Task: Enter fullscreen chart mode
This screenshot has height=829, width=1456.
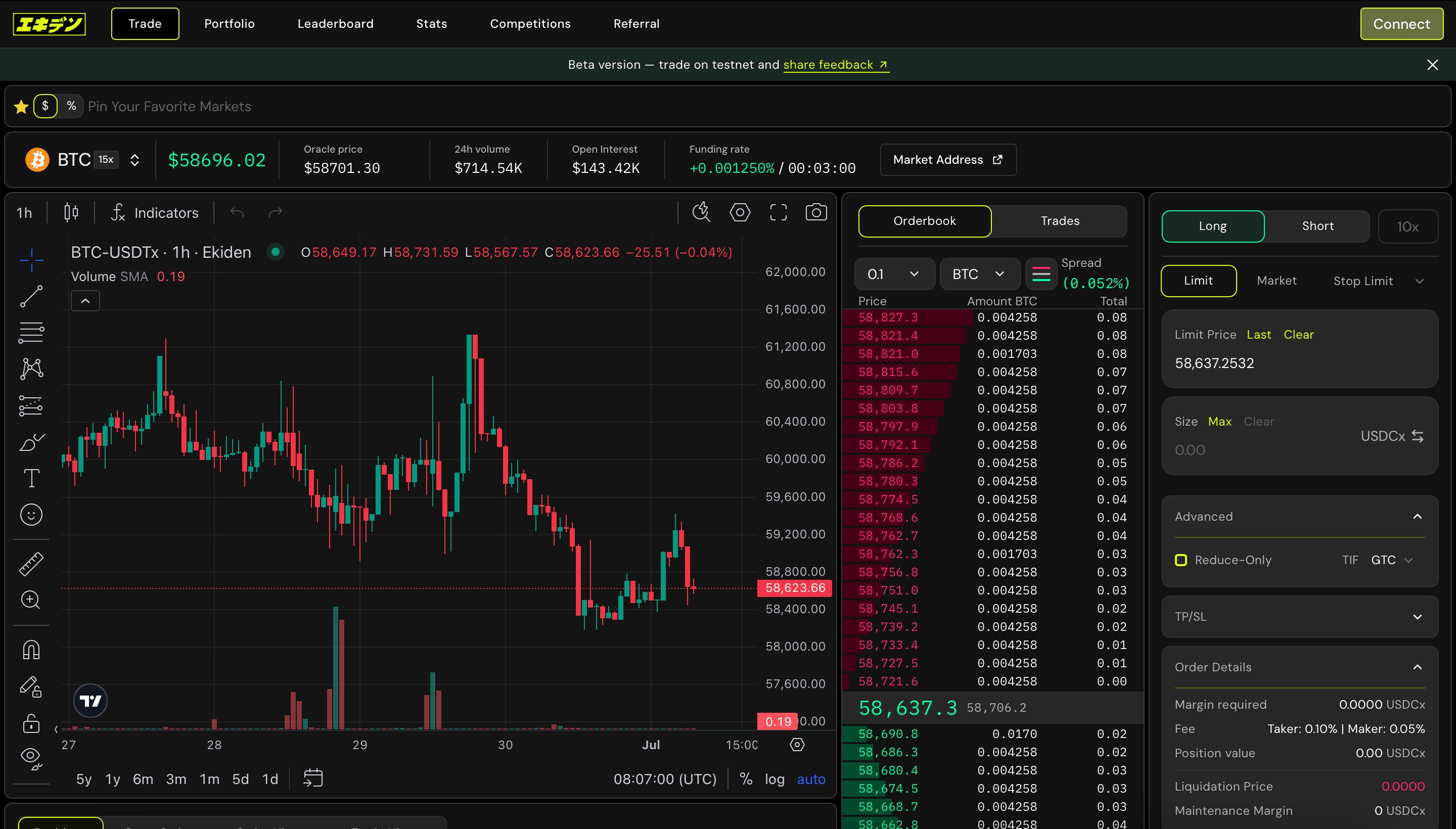Action: pos(778,212)
